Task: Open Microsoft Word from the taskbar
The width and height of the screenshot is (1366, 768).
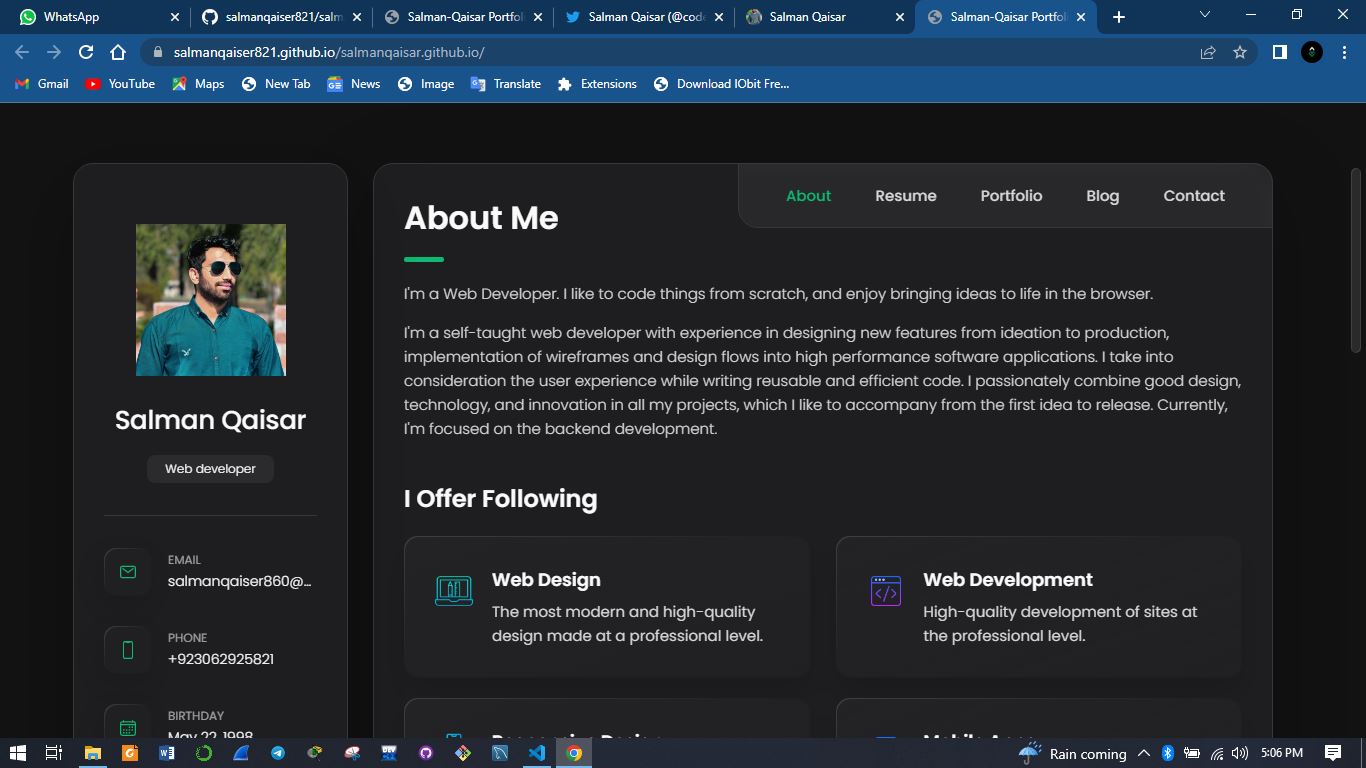Action: pyautogui.click(x=166, y=753)
